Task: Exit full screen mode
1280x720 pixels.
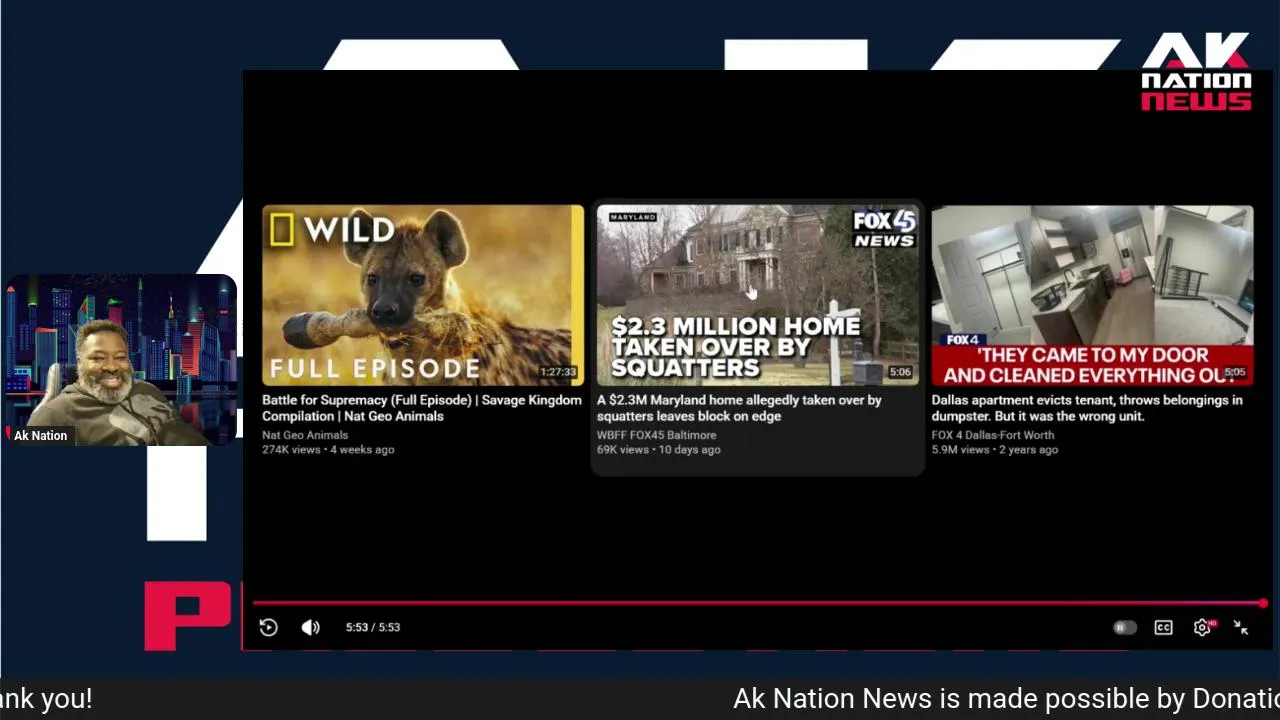Action: pyautogui.click(x=1241, y=627)
